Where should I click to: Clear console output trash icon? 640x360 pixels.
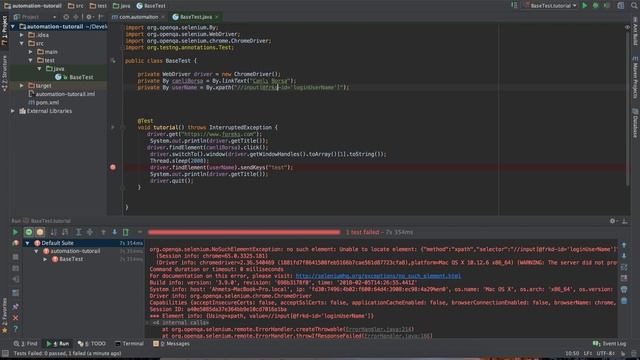(624, 301)
